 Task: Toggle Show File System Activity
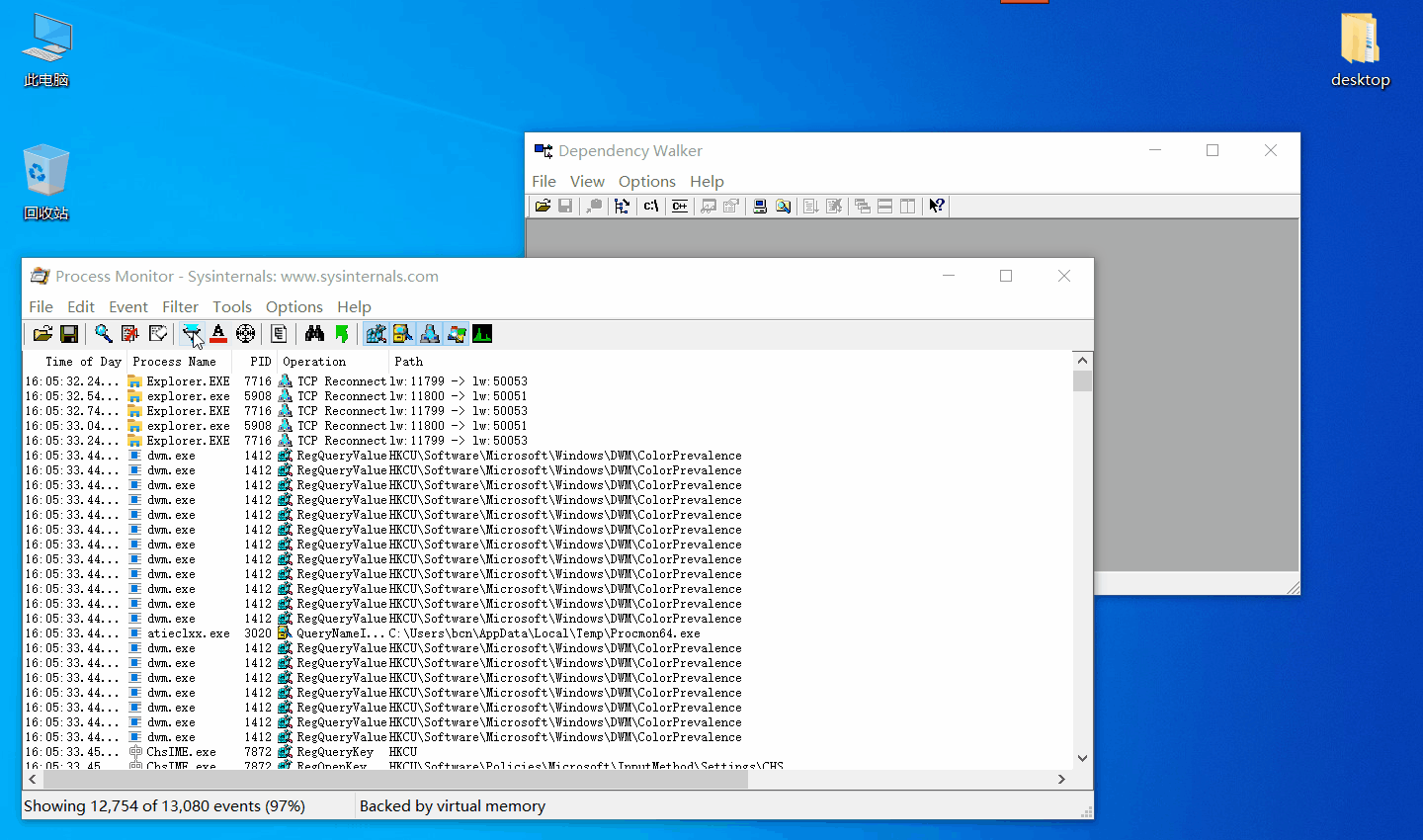[402, 334]
